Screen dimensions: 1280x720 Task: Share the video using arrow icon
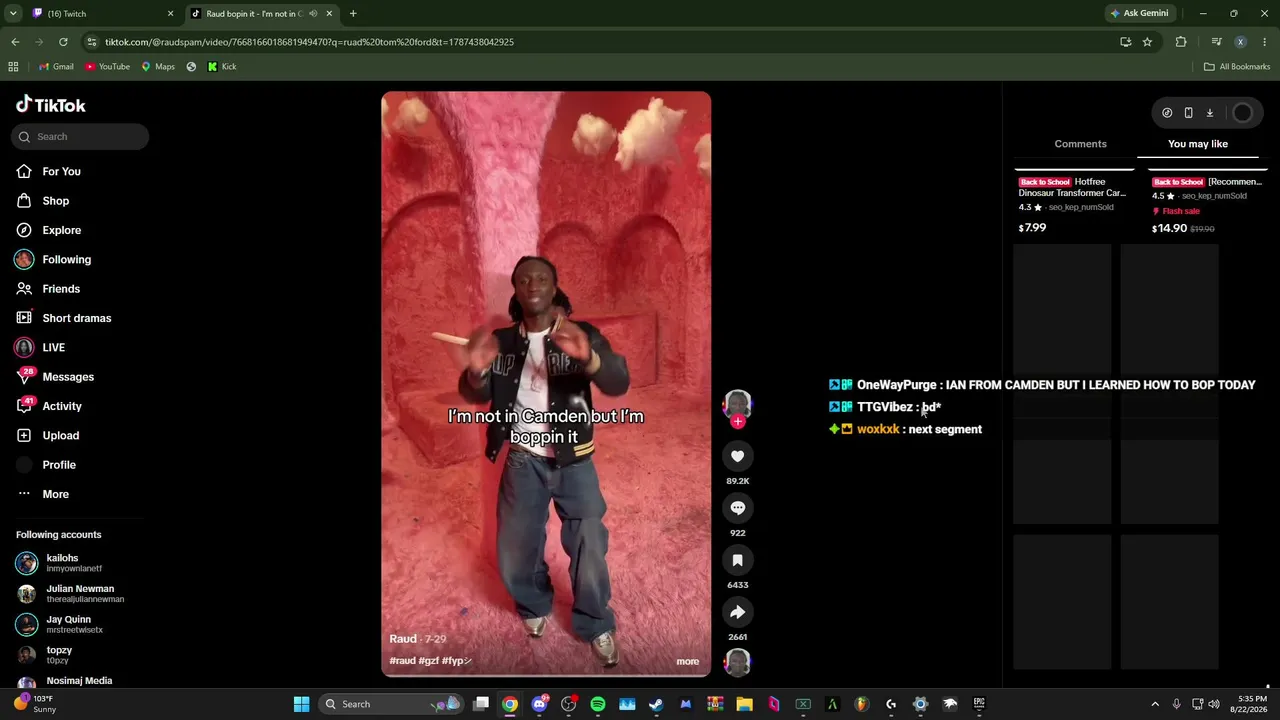point(737,612)
